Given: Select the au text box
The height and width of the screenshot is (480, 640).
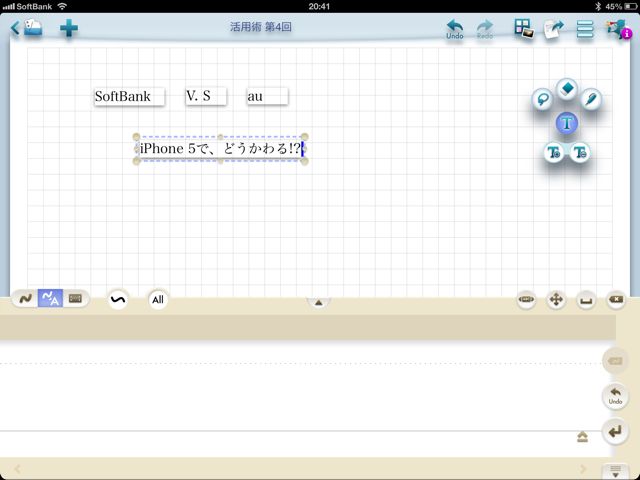Looking at the screenshot, I should pyautogui.click(x=267, y=97).
